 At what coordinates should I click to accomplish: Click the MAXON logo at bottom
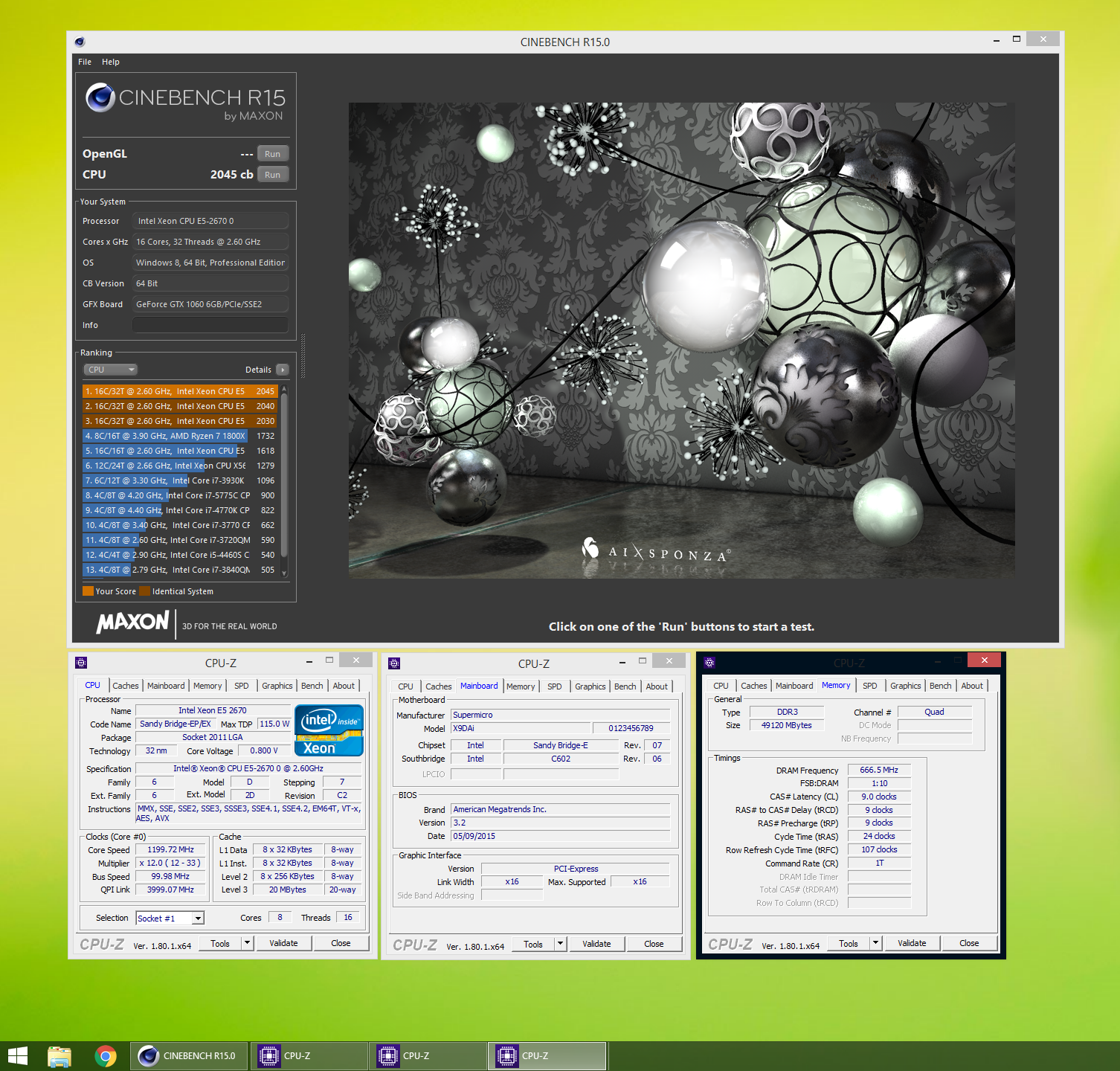click(x=133, y=622)
